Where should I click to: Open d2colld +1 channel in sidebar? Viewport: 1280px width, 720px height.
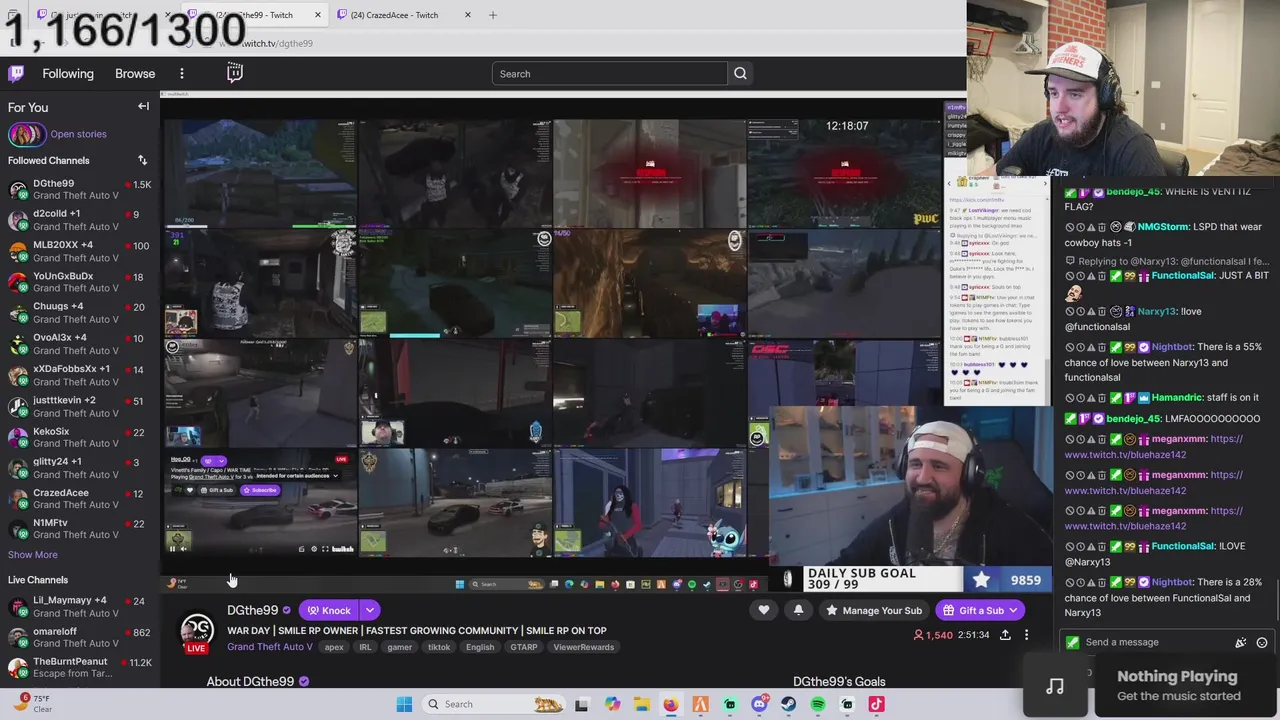(x=80, y=220)
